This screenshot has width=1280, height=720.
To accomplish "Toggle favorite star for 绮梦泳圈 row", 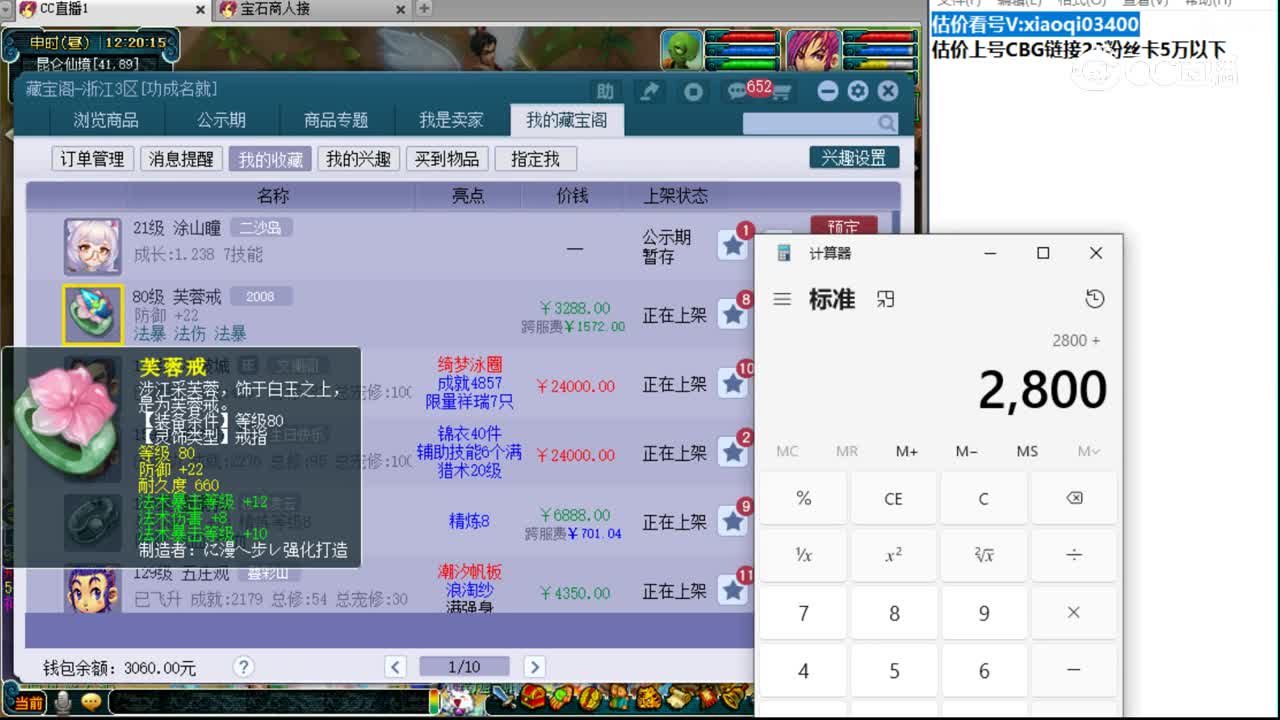I will [x=733, y=383].
